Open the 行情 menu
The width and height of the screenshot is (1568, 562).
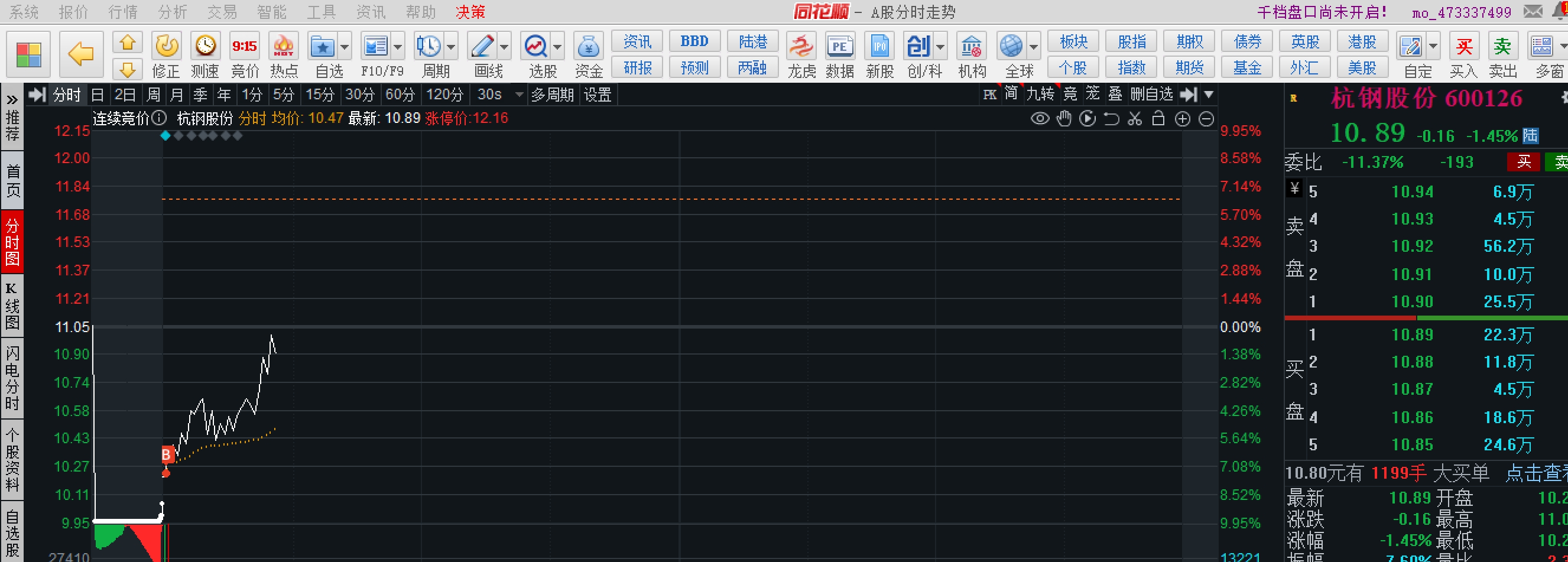tap(123, 12)
